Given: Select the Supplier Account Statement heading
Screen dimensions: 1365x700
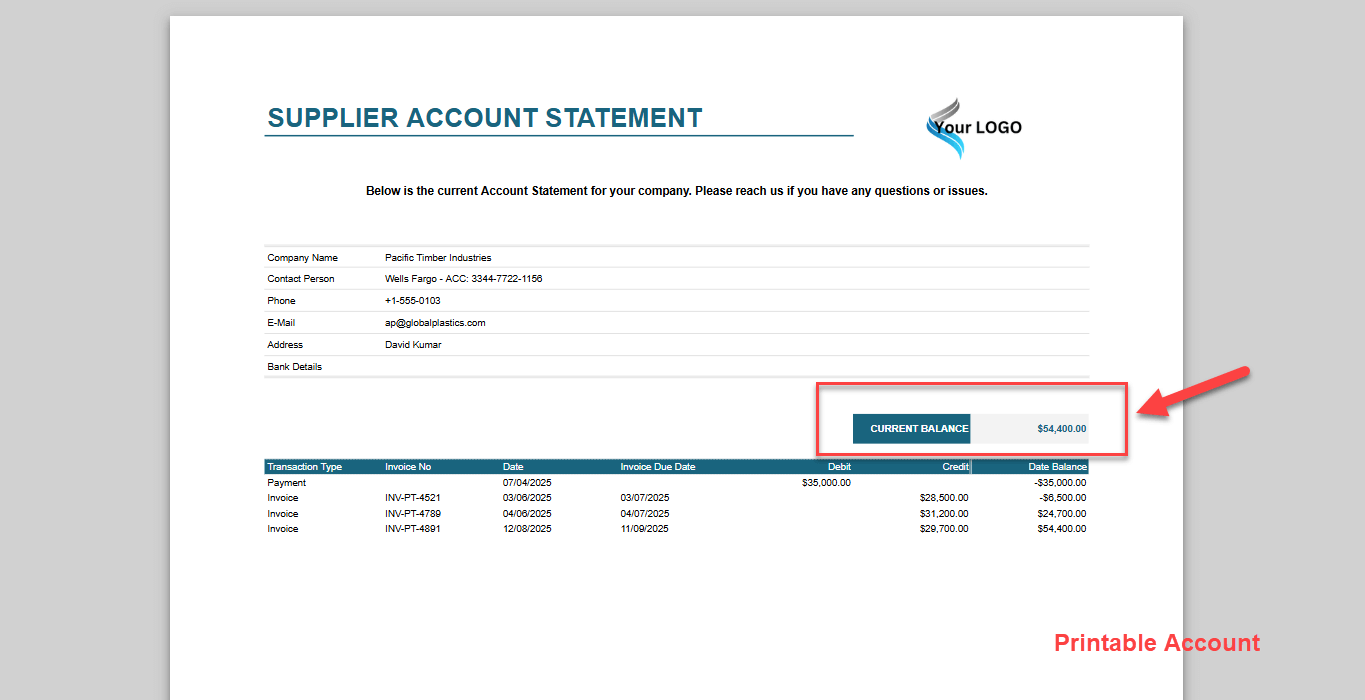Looking at the screenshot, I should (x=485, y=118).
